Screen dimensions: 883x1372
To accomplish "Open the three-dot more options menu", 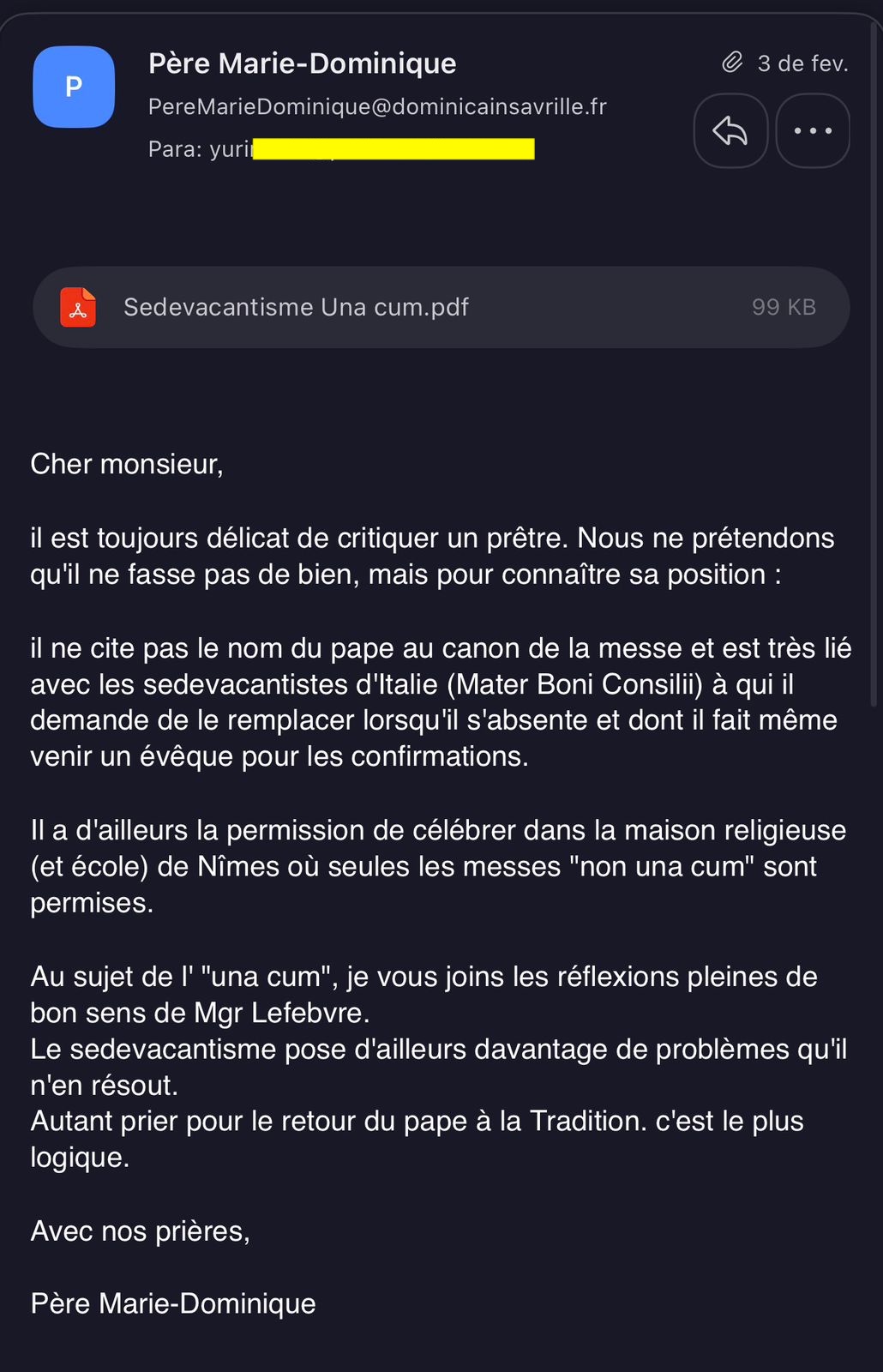I will click(812, 131).
